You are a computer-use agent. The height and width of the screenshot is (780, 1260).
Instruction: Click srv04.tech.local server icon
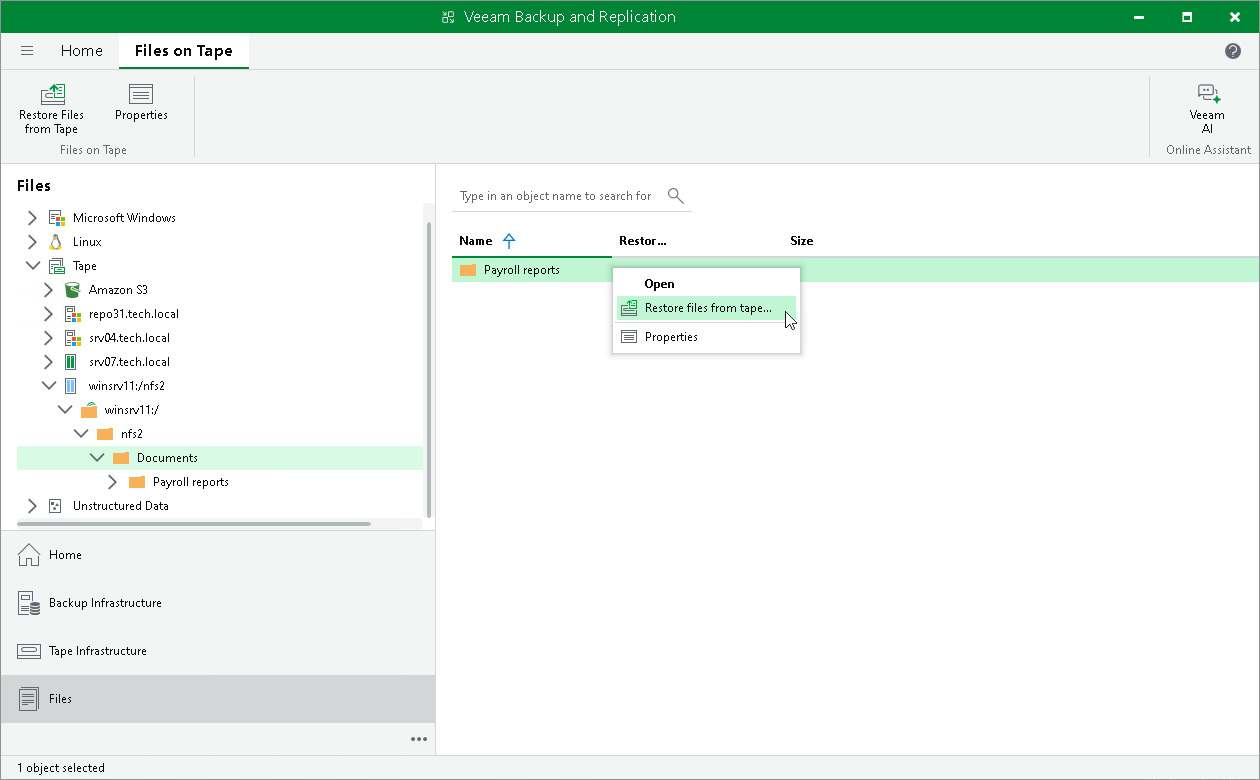point(73,337)
